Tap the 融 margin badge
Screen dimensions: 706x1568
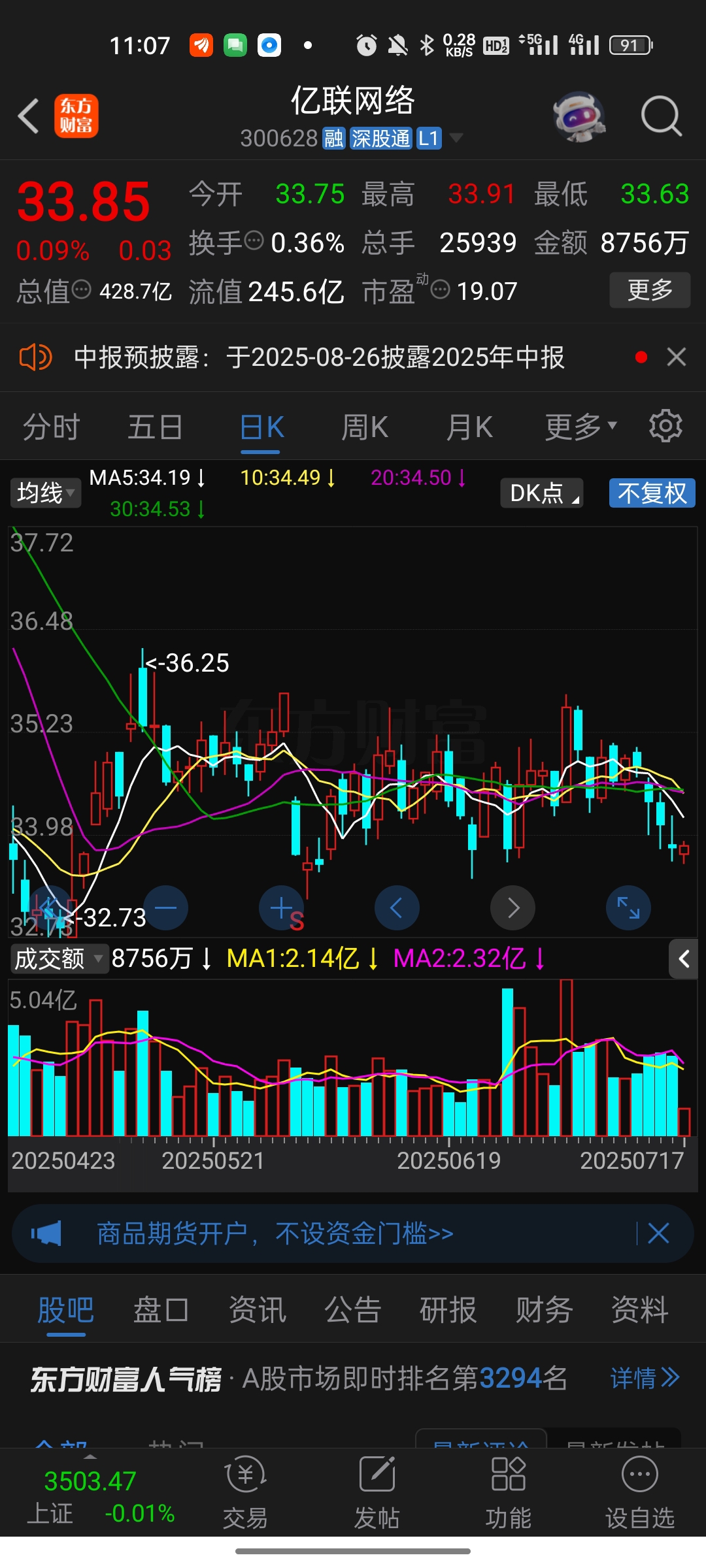point(334,139)
